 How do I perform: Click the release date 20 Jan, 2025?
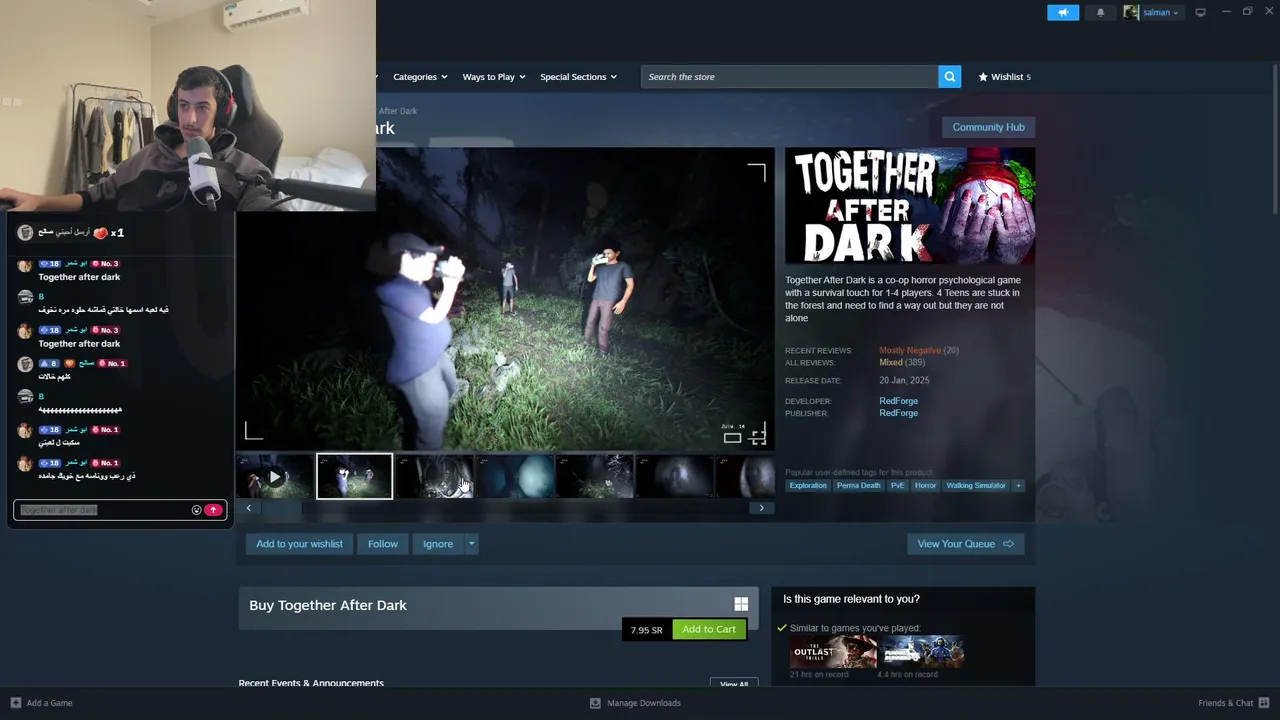(904, 381)
